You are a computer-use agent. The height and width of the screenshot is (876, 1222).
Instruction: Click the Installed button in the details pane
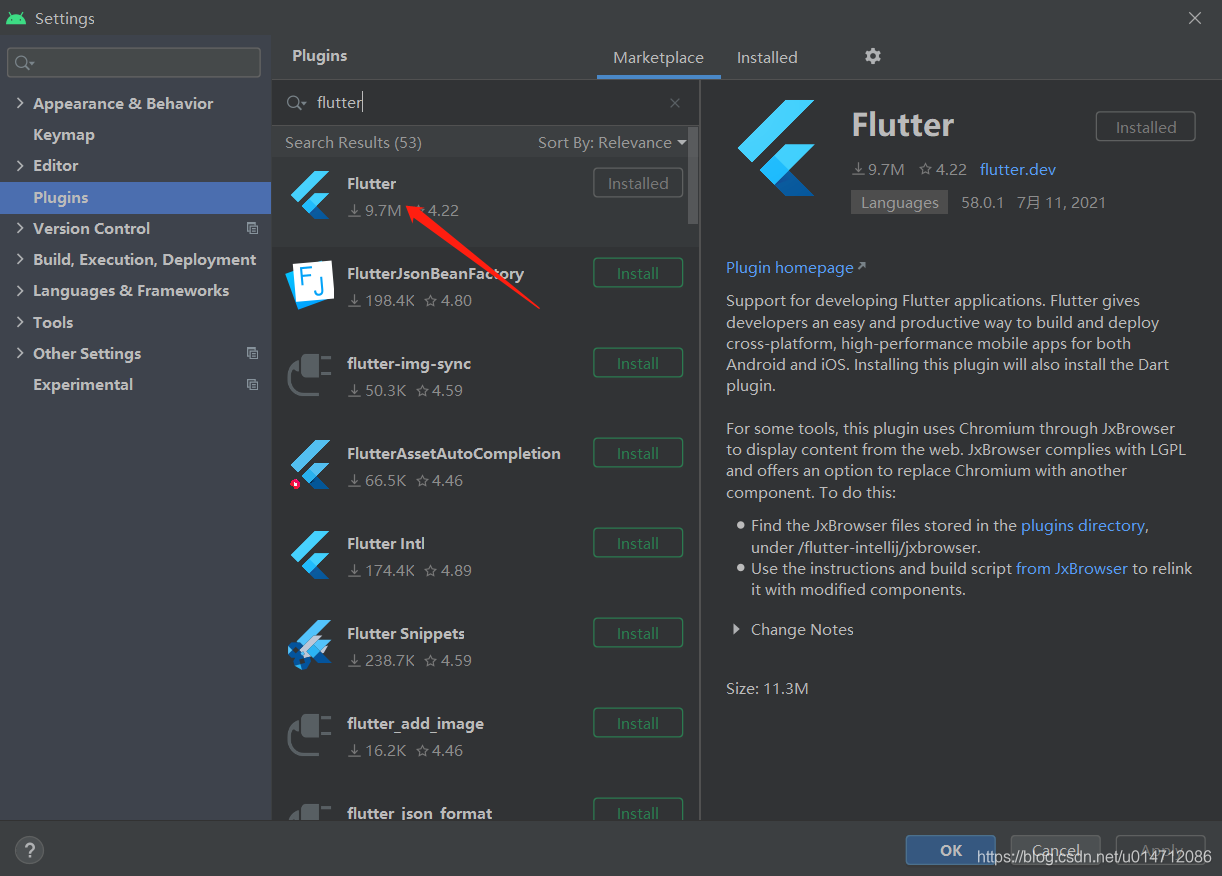(1146, 127)
